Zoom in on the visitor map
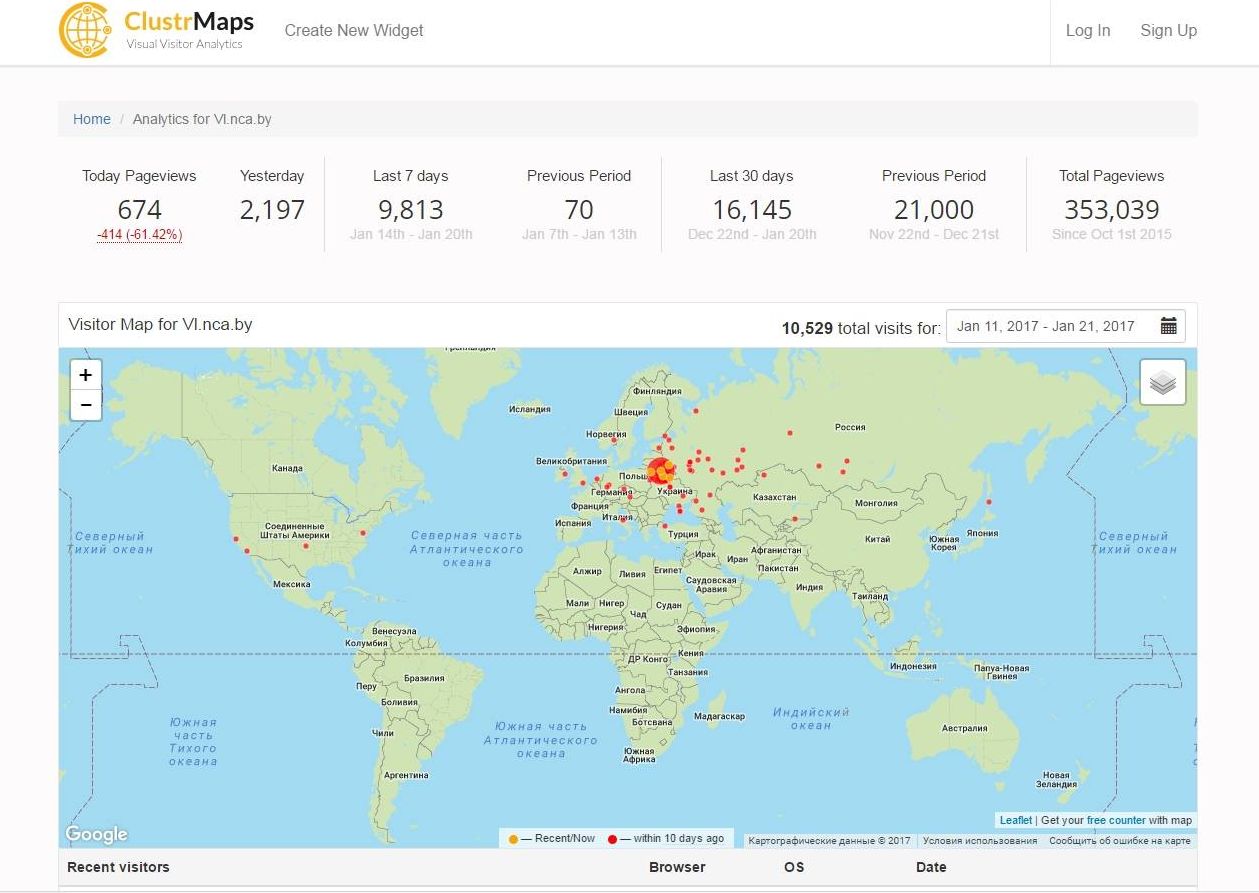Image resolution: width=1259 pixels, height=893 pixels. 86,375
